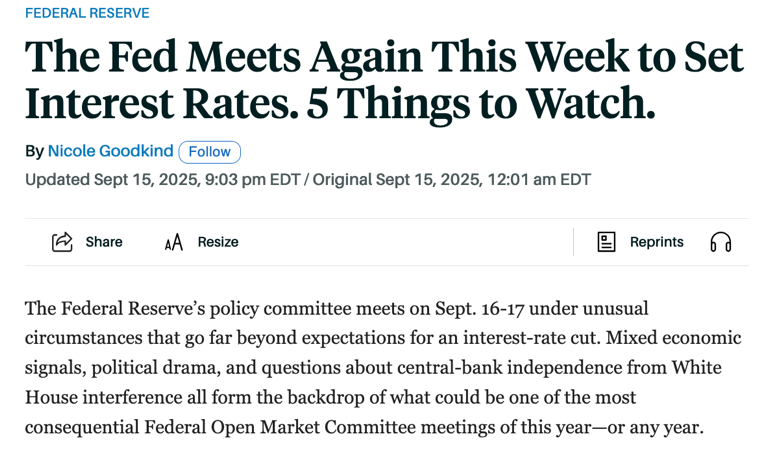Click "5 Things to Watch." in headline
This screenshot has height=453, width=757.
pyautogui.click(x=481, y=104)
